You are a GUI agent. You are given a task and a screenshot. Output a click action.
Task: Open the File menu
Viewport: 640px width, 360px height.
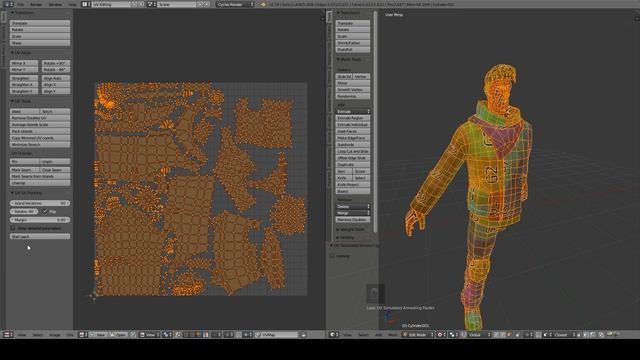click(20, 4)
